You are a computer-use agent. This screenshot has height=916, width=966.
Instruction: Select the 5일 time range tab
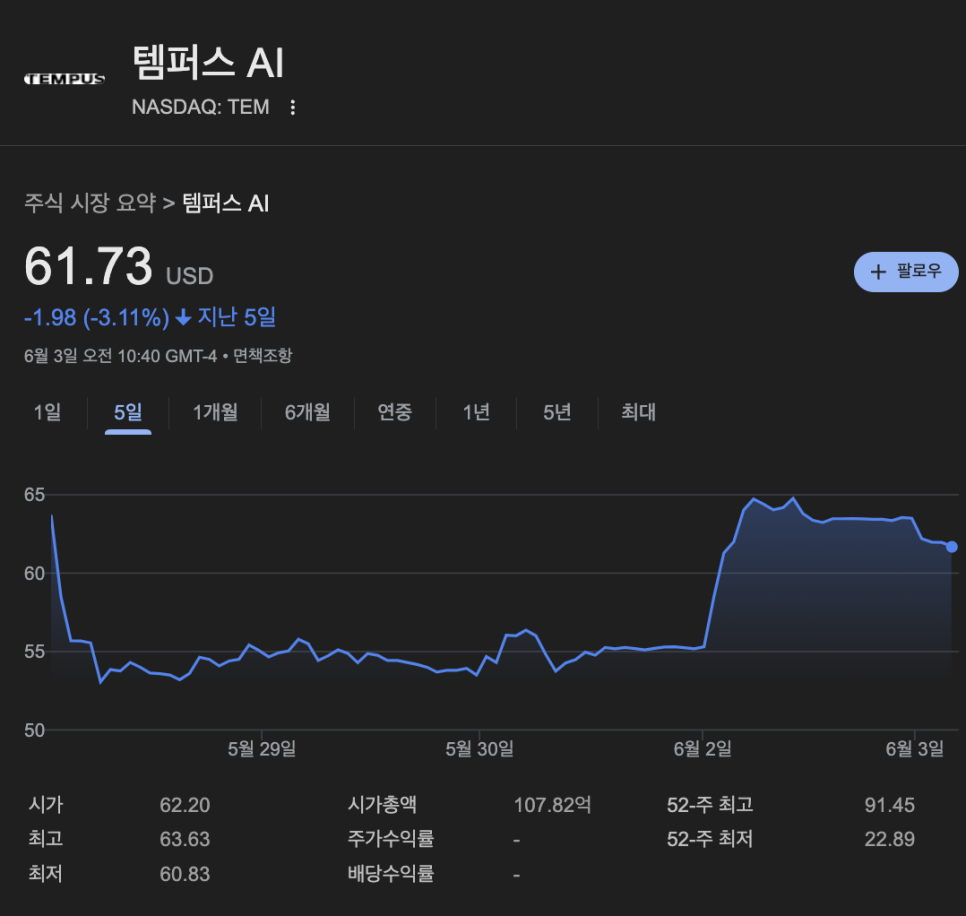(128, 412)
